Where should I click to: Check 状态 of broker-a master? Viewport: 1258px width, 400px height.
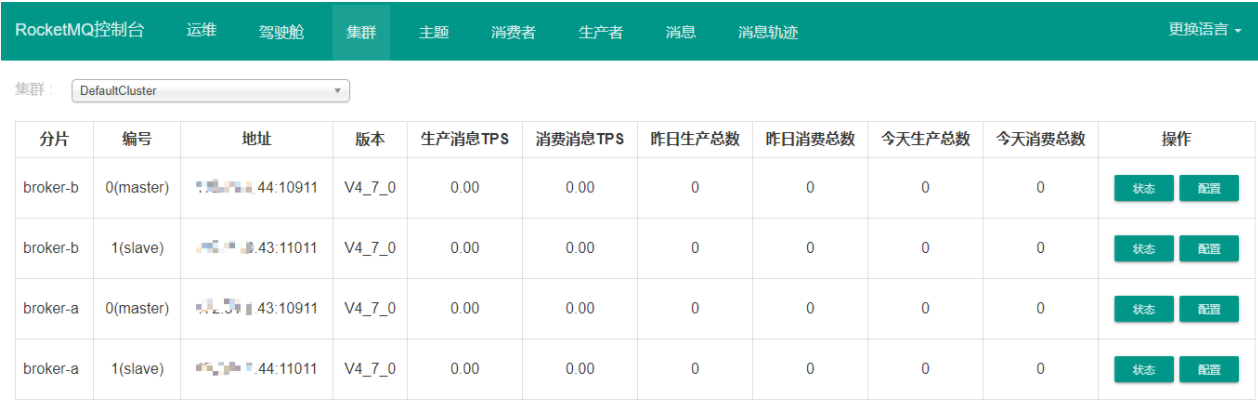pyautogui.click(x=1144, y=309)
